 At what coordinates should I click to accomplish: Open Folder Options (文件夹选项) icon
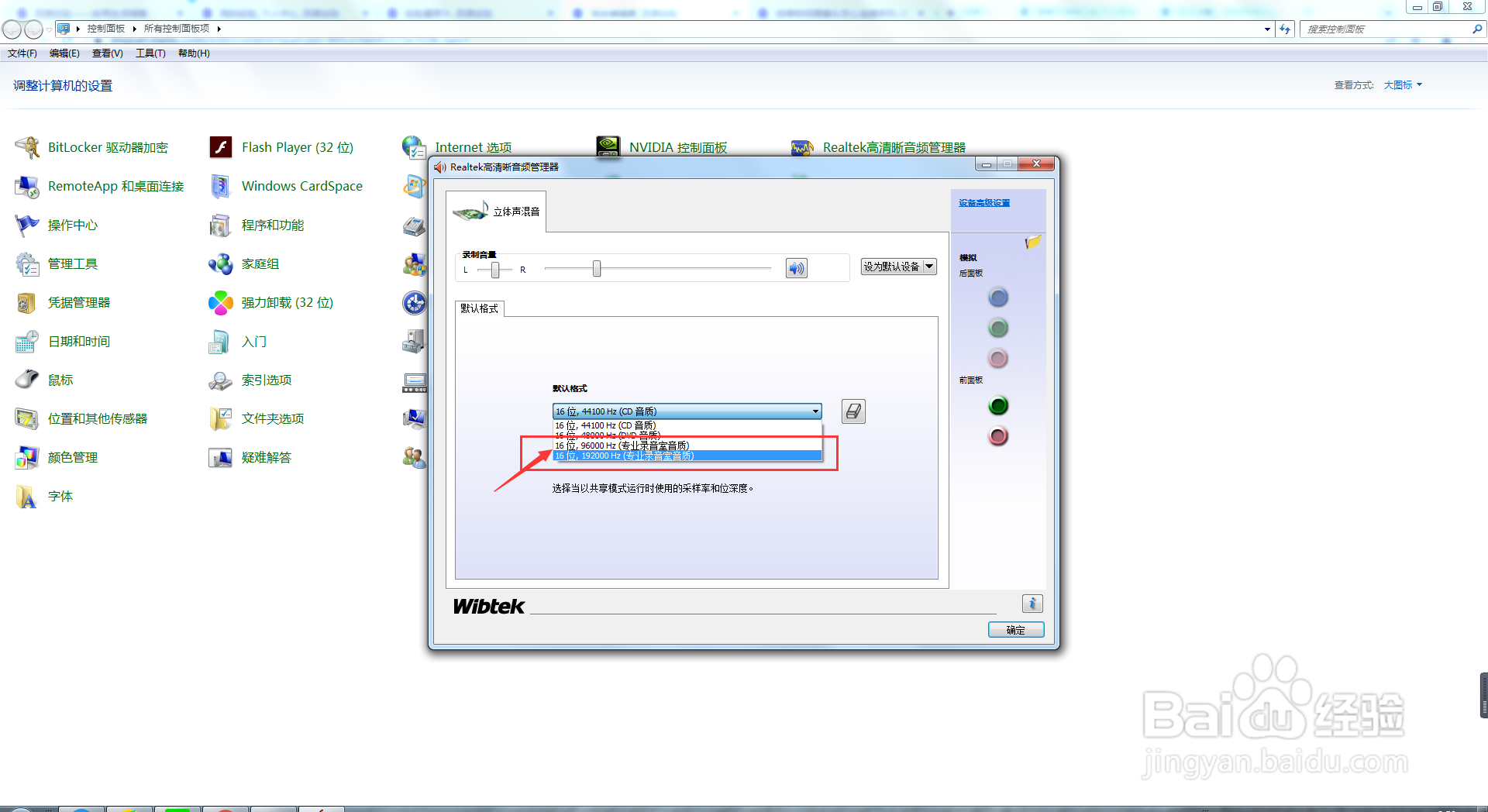click(x=221, y=418)
